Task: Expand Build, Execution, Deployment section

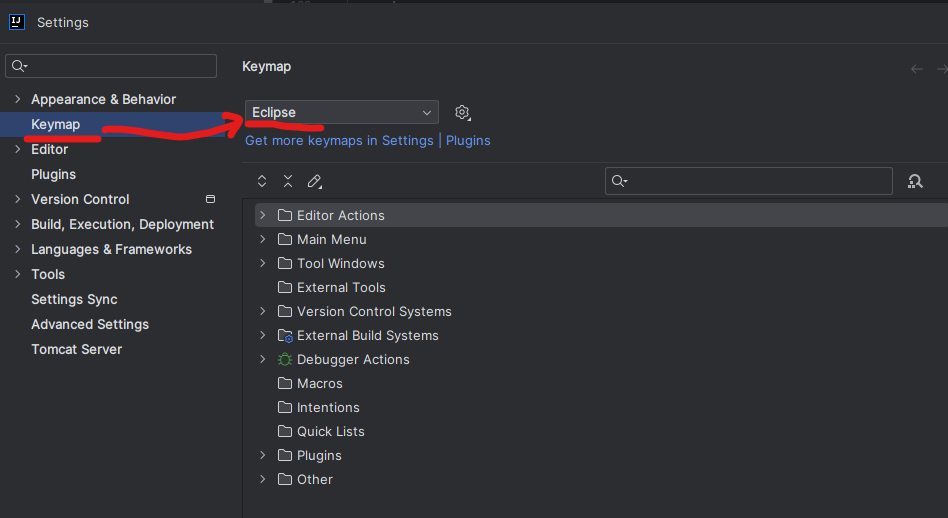Action: tap(18, 224)
